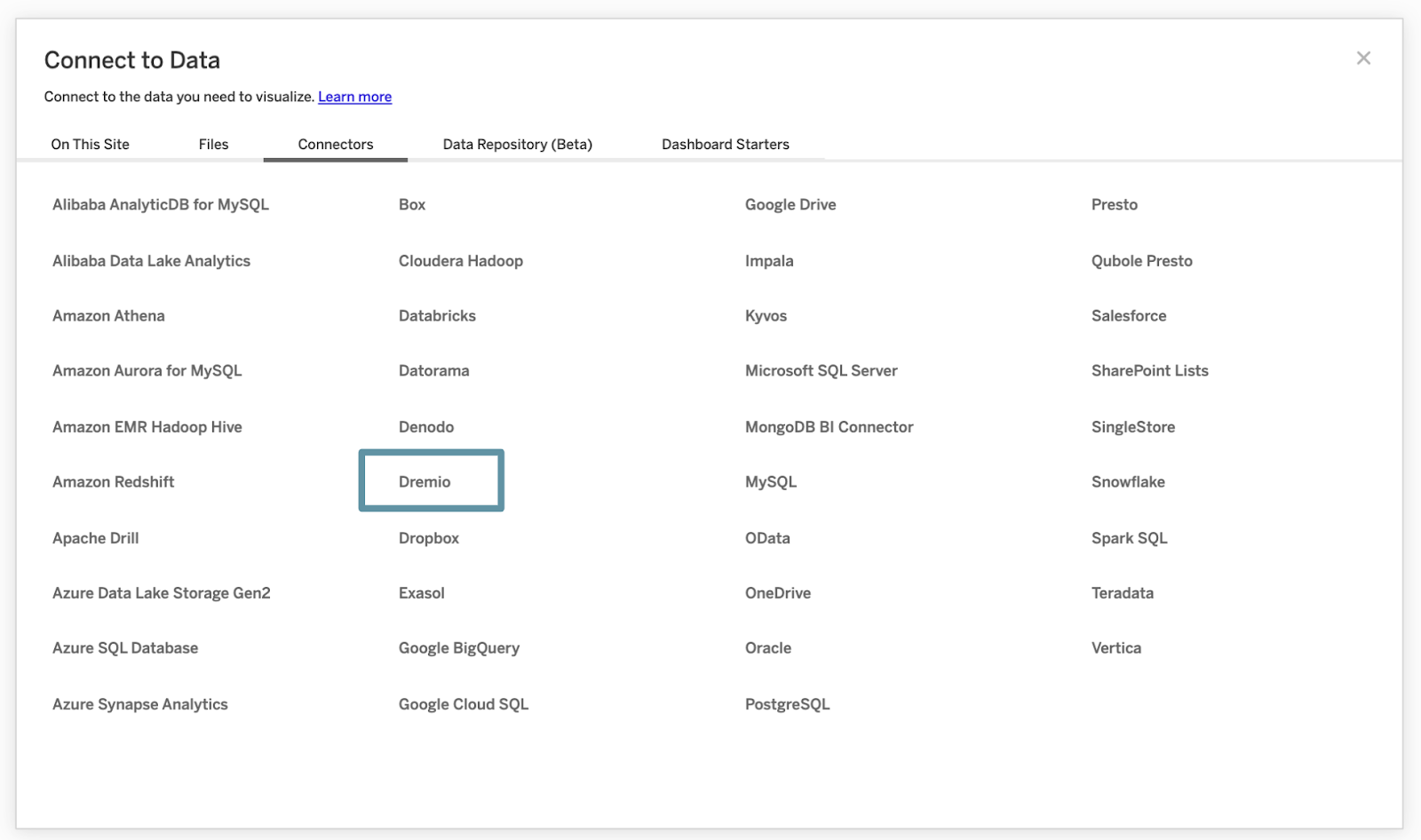Switch to the Dashboard Starters tab
Image resolution: width=1421 pixels, height=840 pixels.
point(725,144)
